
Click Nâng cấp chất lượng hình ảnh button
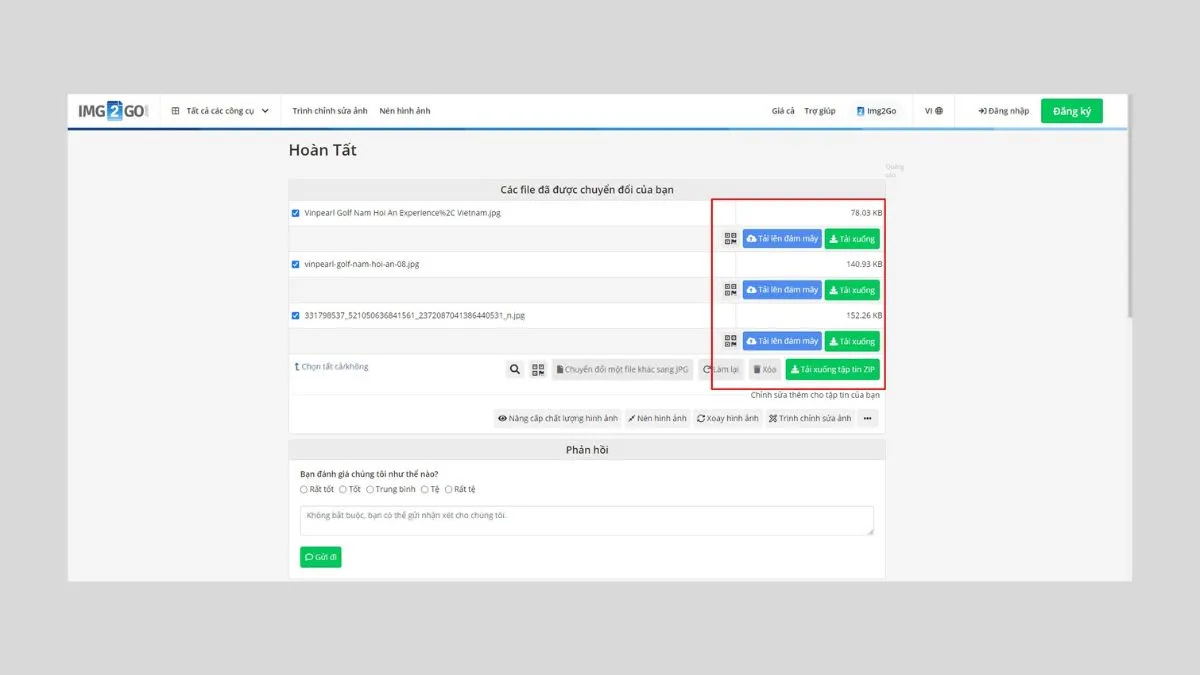557,418
